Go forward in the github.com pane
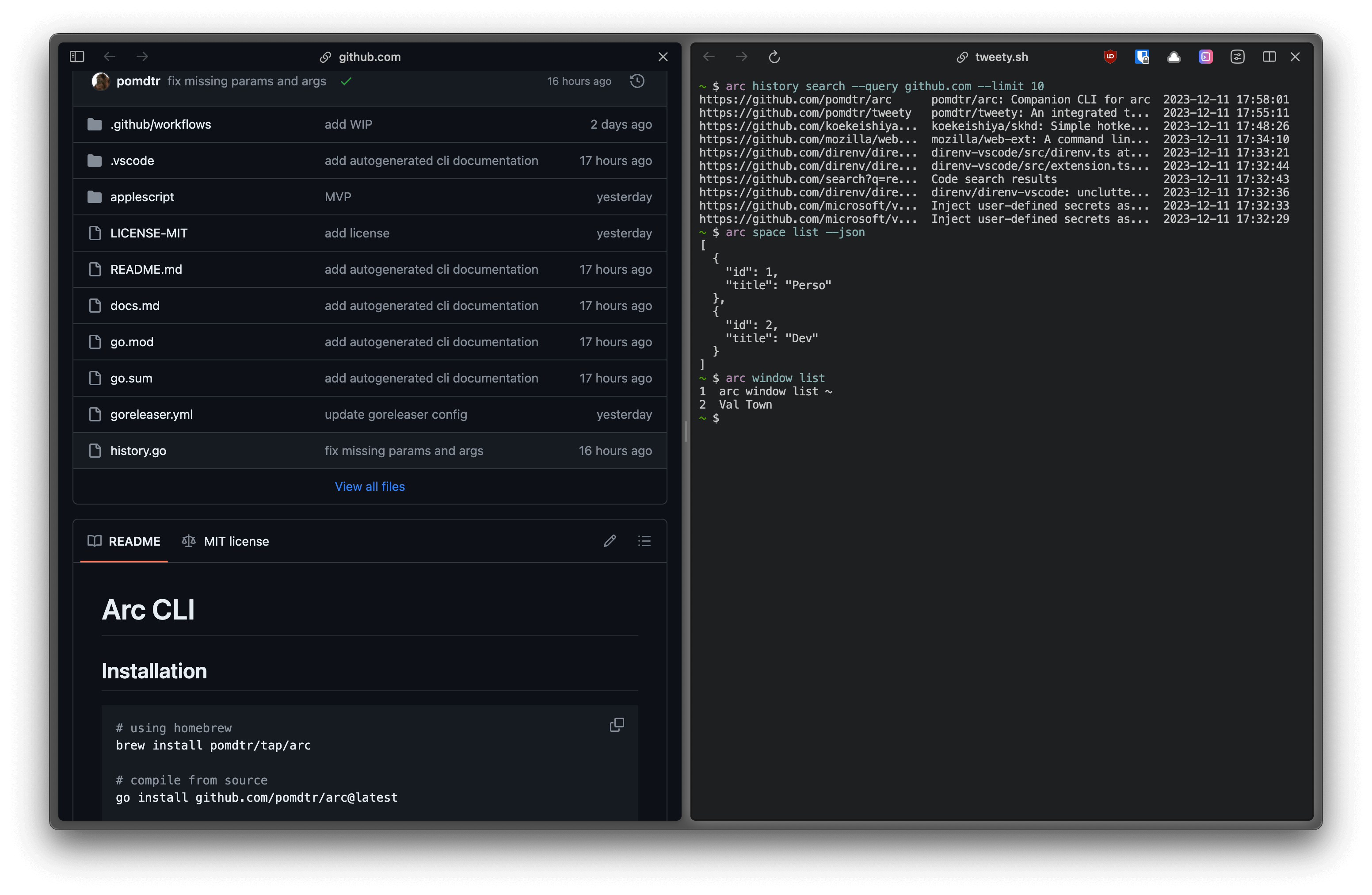Image resolution: width=1372 pixels, height=895 pixels. pyautogui.click(x=142, y=57)
